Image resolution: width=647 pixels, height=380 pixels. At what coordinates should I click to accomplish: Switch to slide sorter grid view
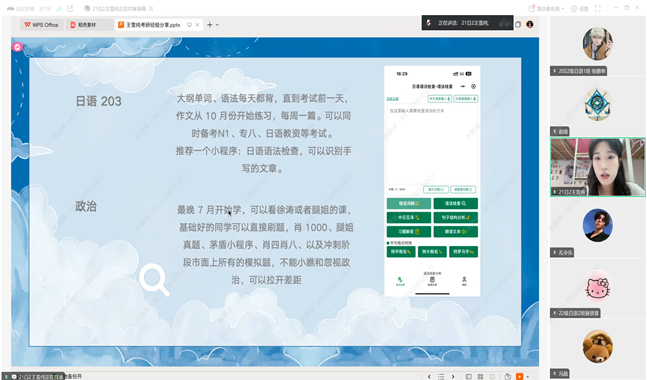(480, 376)
